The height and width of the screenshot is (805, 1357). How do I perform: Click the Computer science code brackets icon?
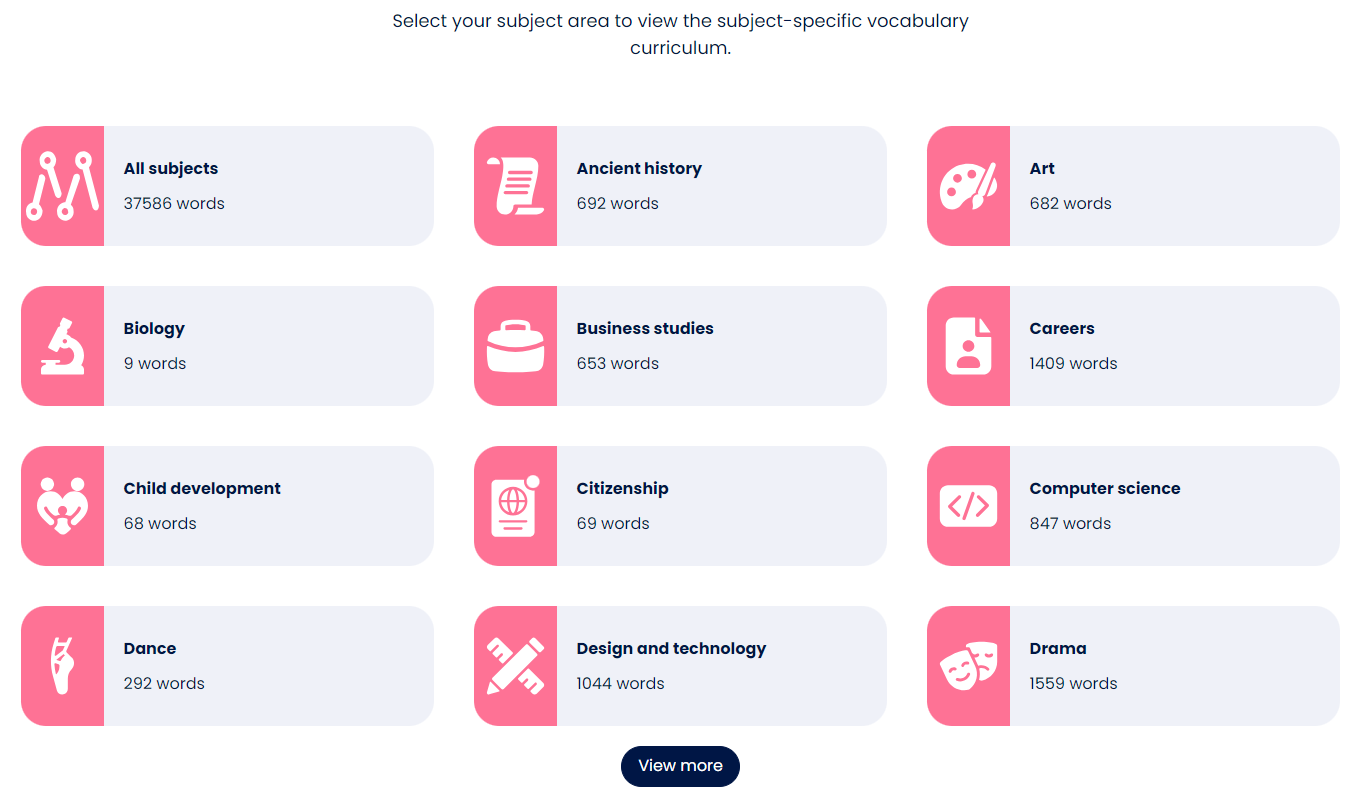point(968,506)
